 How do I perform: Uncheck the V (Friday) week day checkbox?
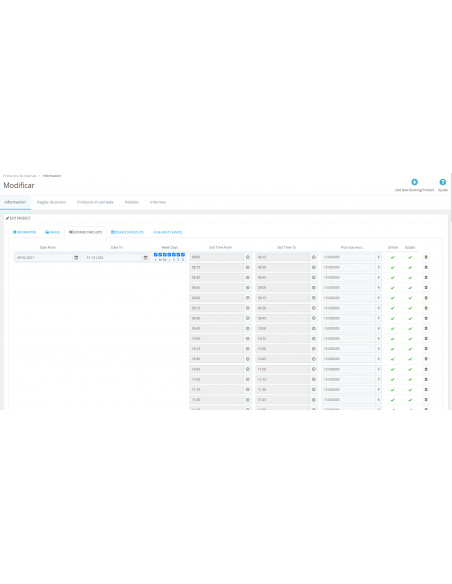(174, 255)
